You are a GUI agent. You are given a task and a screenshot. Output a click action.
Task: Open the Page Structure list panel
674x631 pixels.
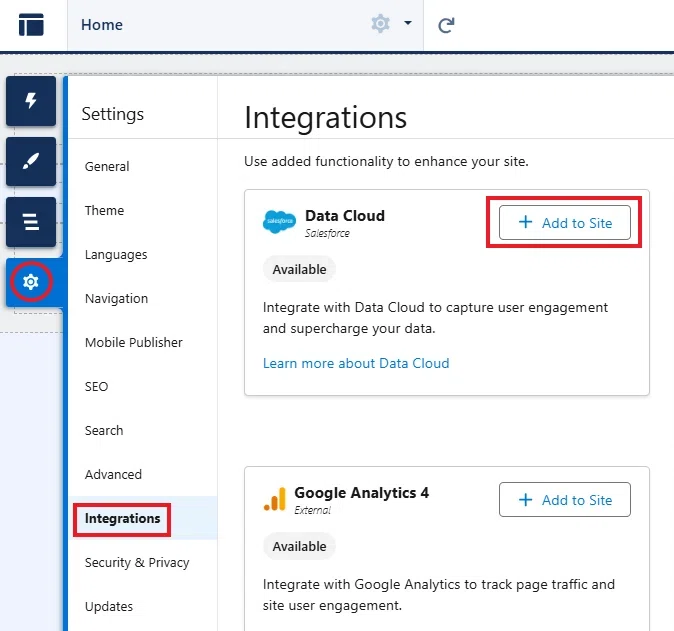click(31, 222)
